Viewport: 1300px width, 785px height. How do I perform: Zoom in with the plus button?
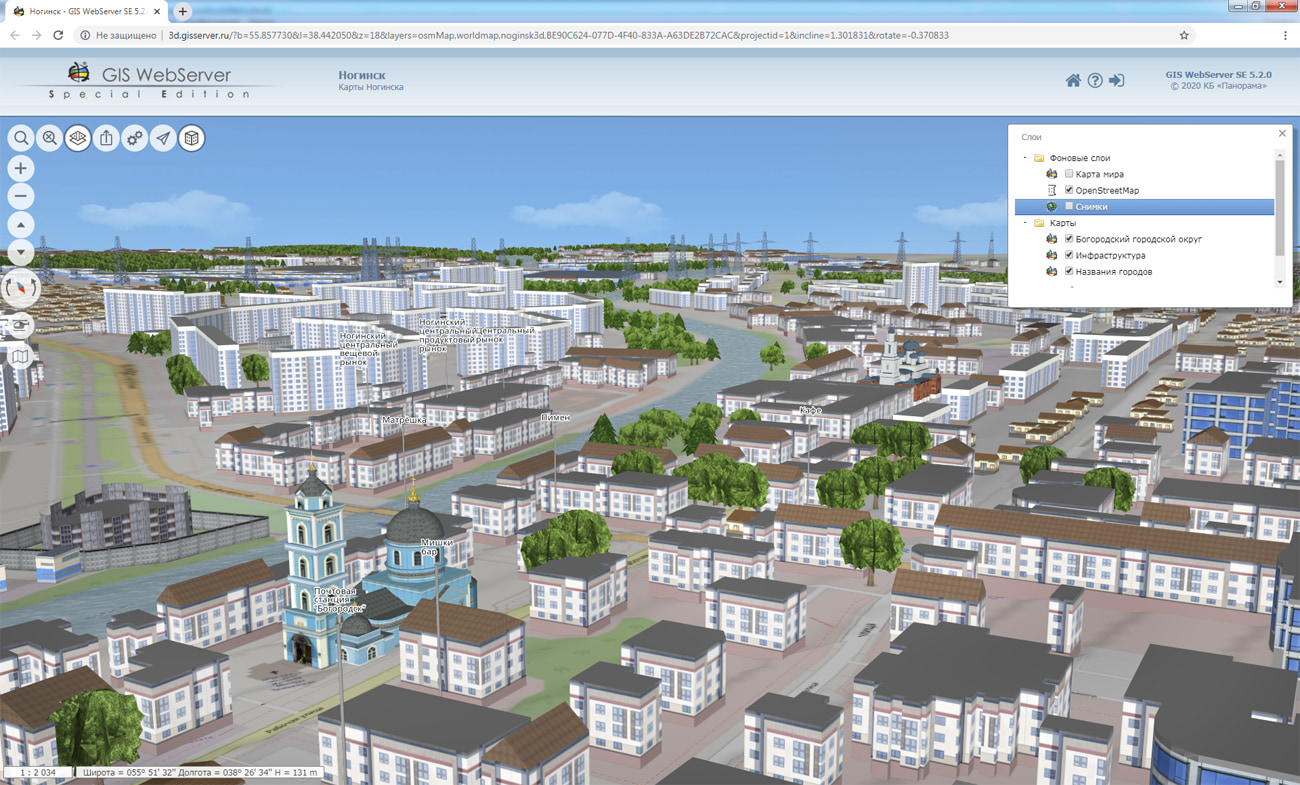[x=21, y=168]
